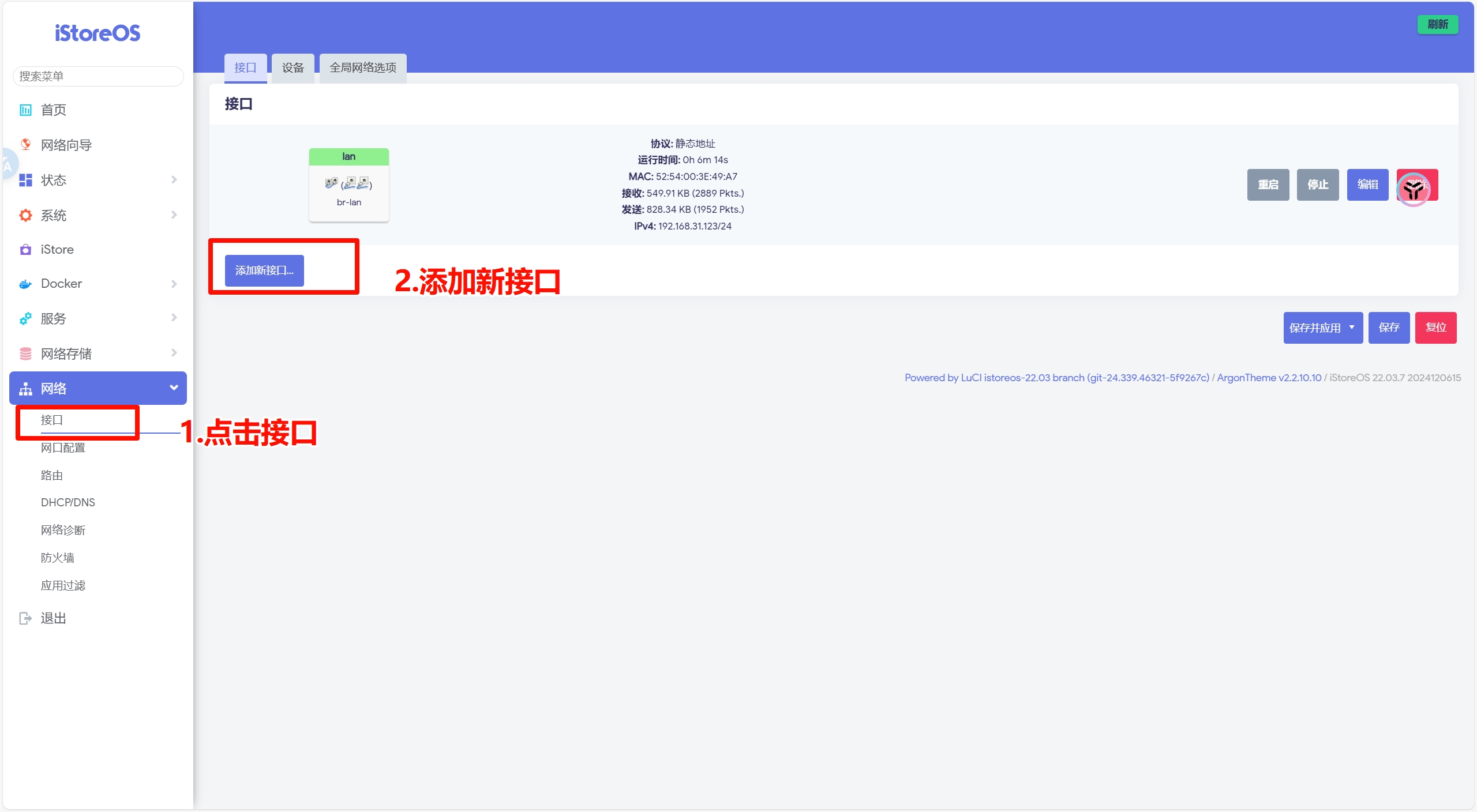Expand the Docker submenu arrow
The height and width of the screenshot is (812, 1477).
click(x=174, y=284)
